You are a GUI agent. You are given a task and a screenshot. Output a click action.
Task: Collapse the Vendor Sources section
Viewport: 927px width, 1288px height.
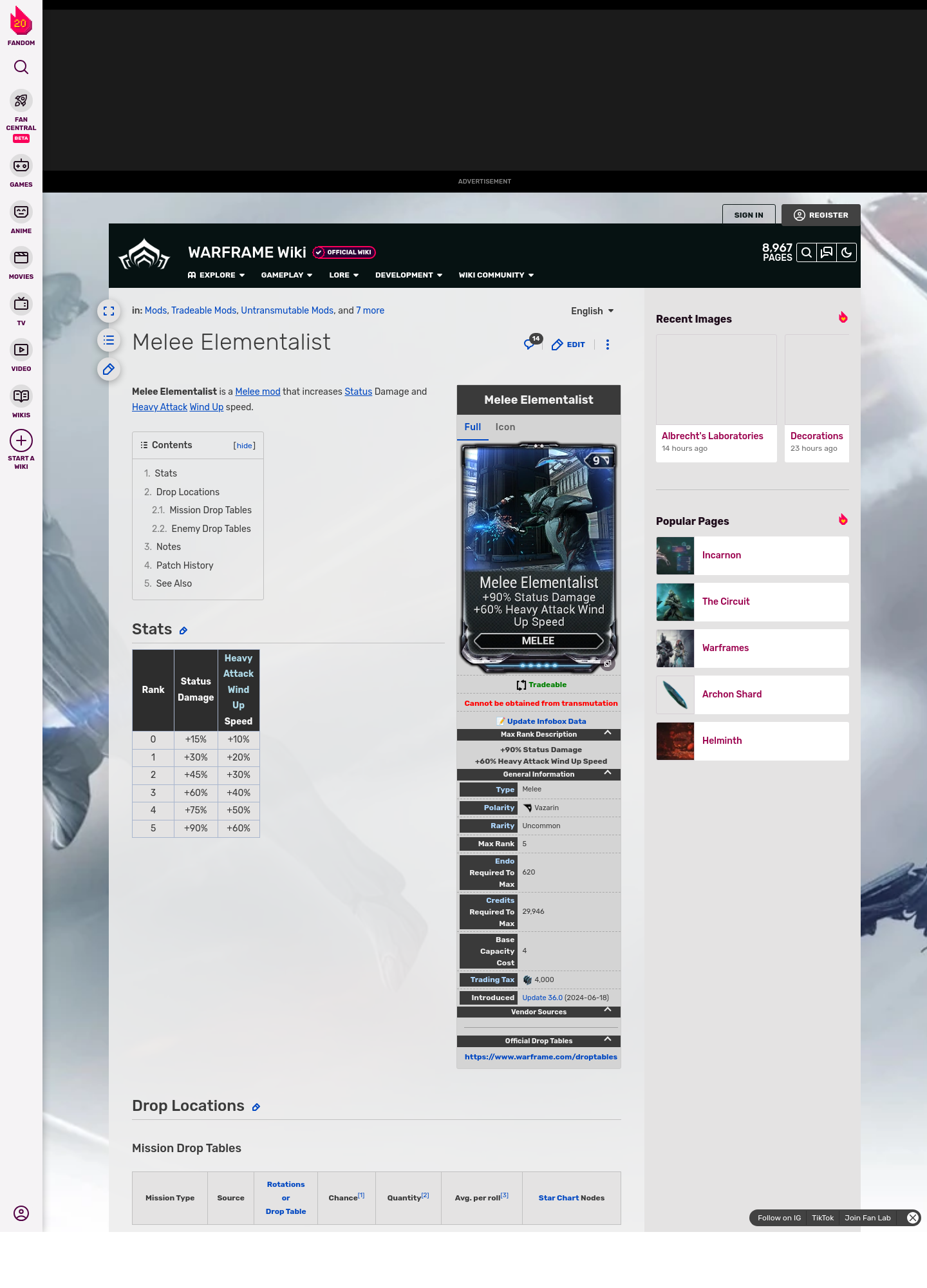[x=608, y=1011]
